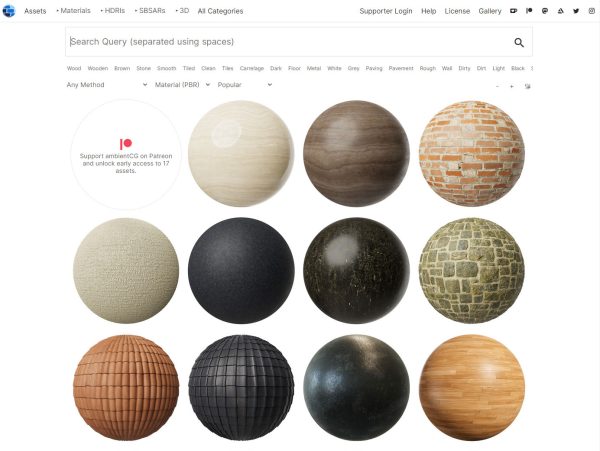
Task: Increase thumbnail size with plus icon
Action: point(511,86)
